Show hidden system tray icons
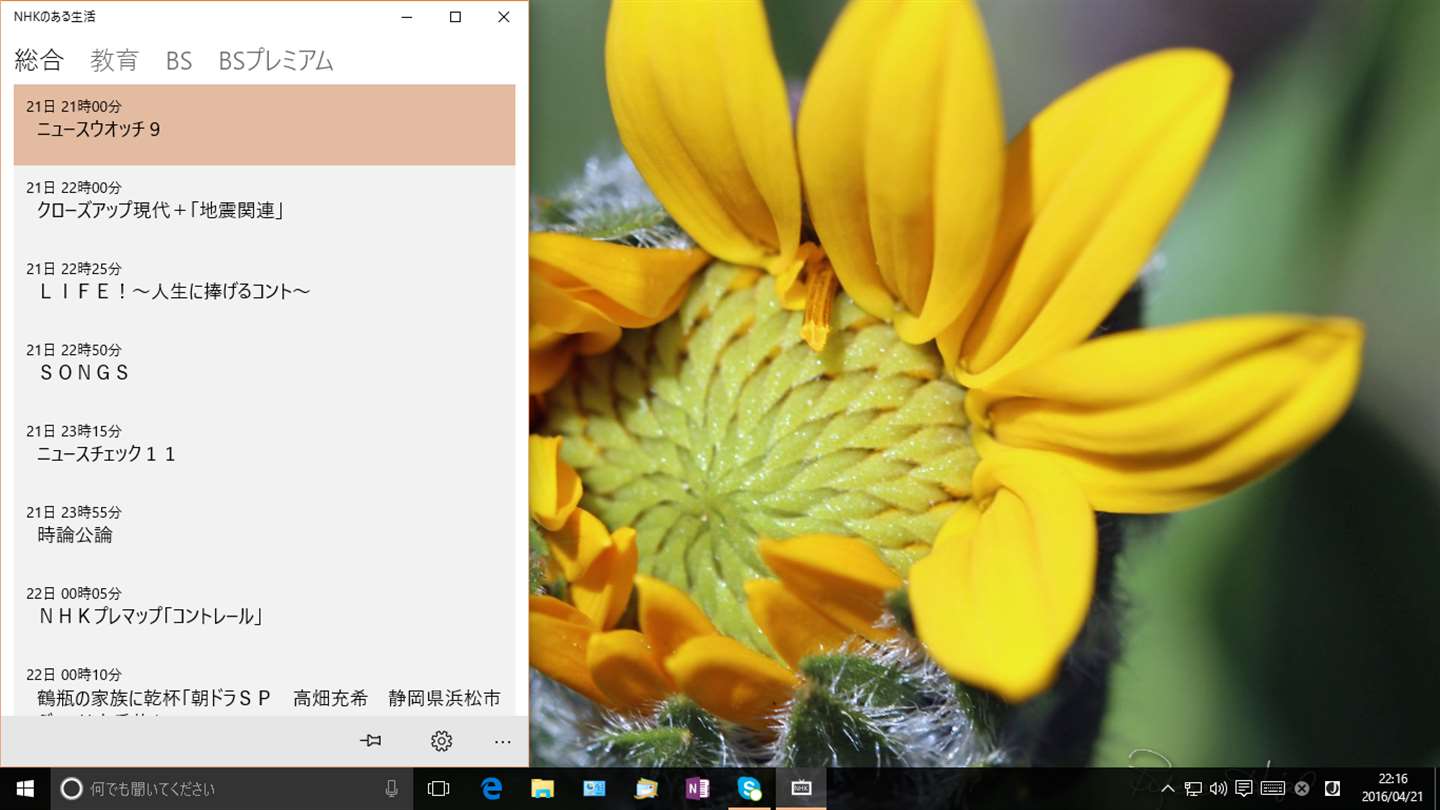Viewport: 1440px width, 810px height. tap(1168, 789)
